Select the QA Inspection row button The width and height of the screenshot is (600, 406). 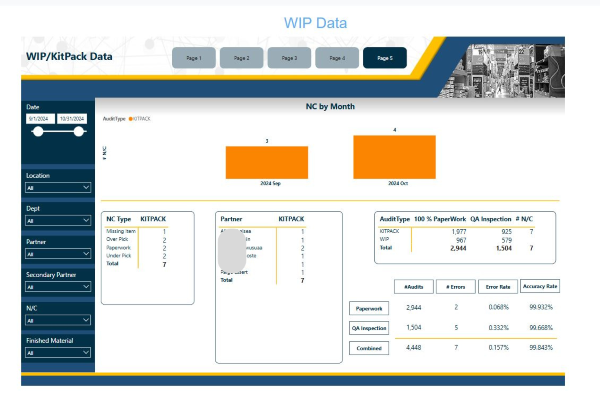[x=369, y=328]
